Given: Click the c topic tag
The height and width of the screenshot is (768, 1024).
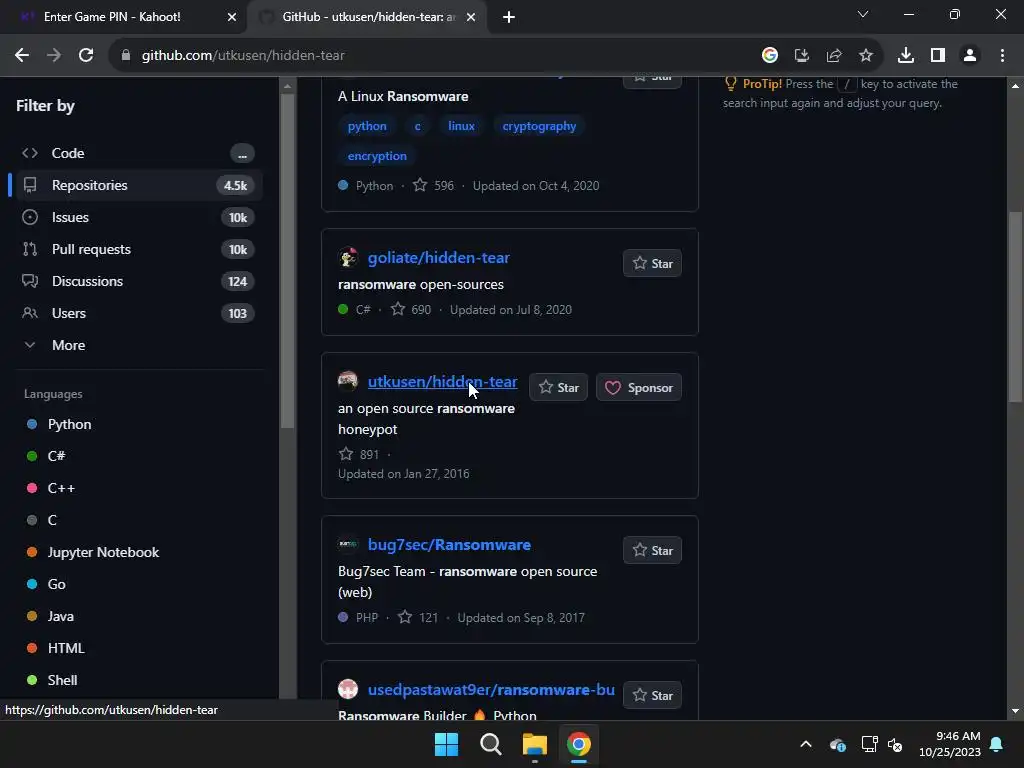Looking at the screenshot, I should point(417,126).
